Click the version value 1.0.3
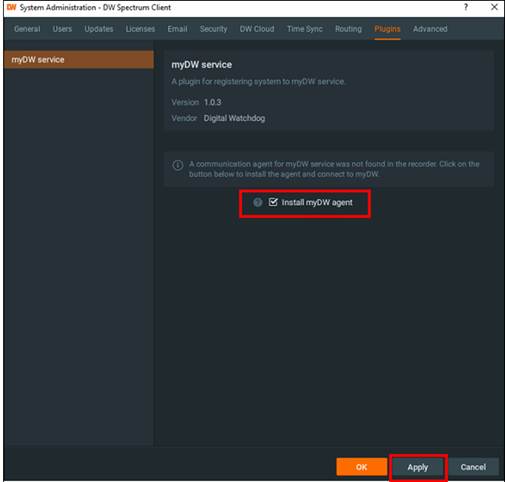 coord(213,102)
